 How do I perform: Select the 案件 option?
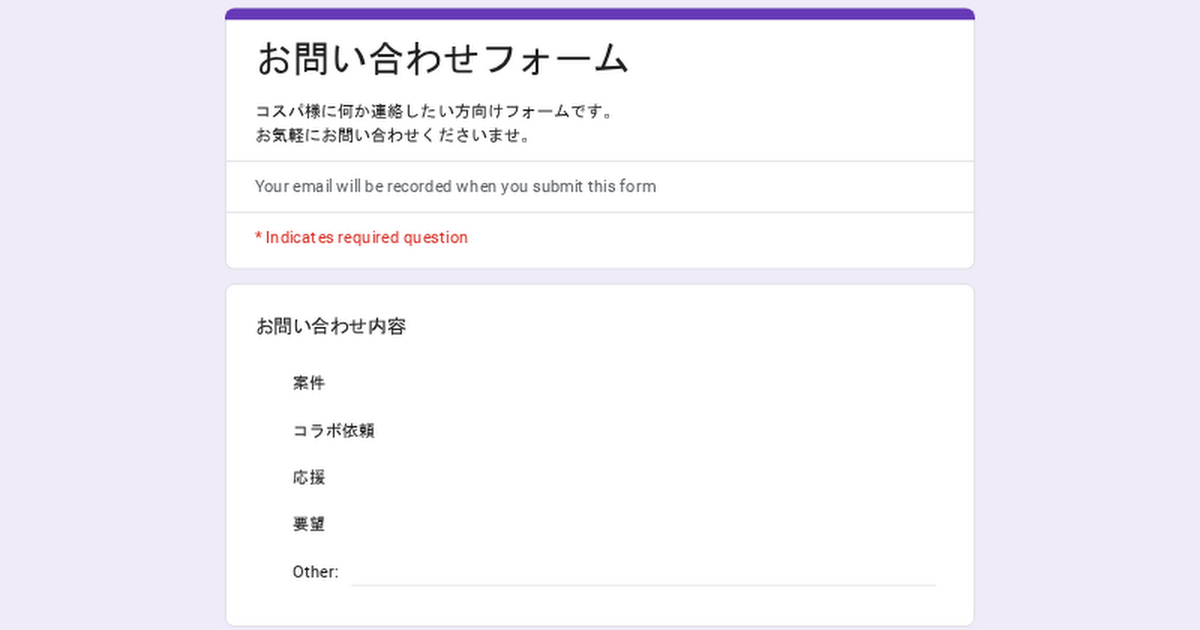309,383
